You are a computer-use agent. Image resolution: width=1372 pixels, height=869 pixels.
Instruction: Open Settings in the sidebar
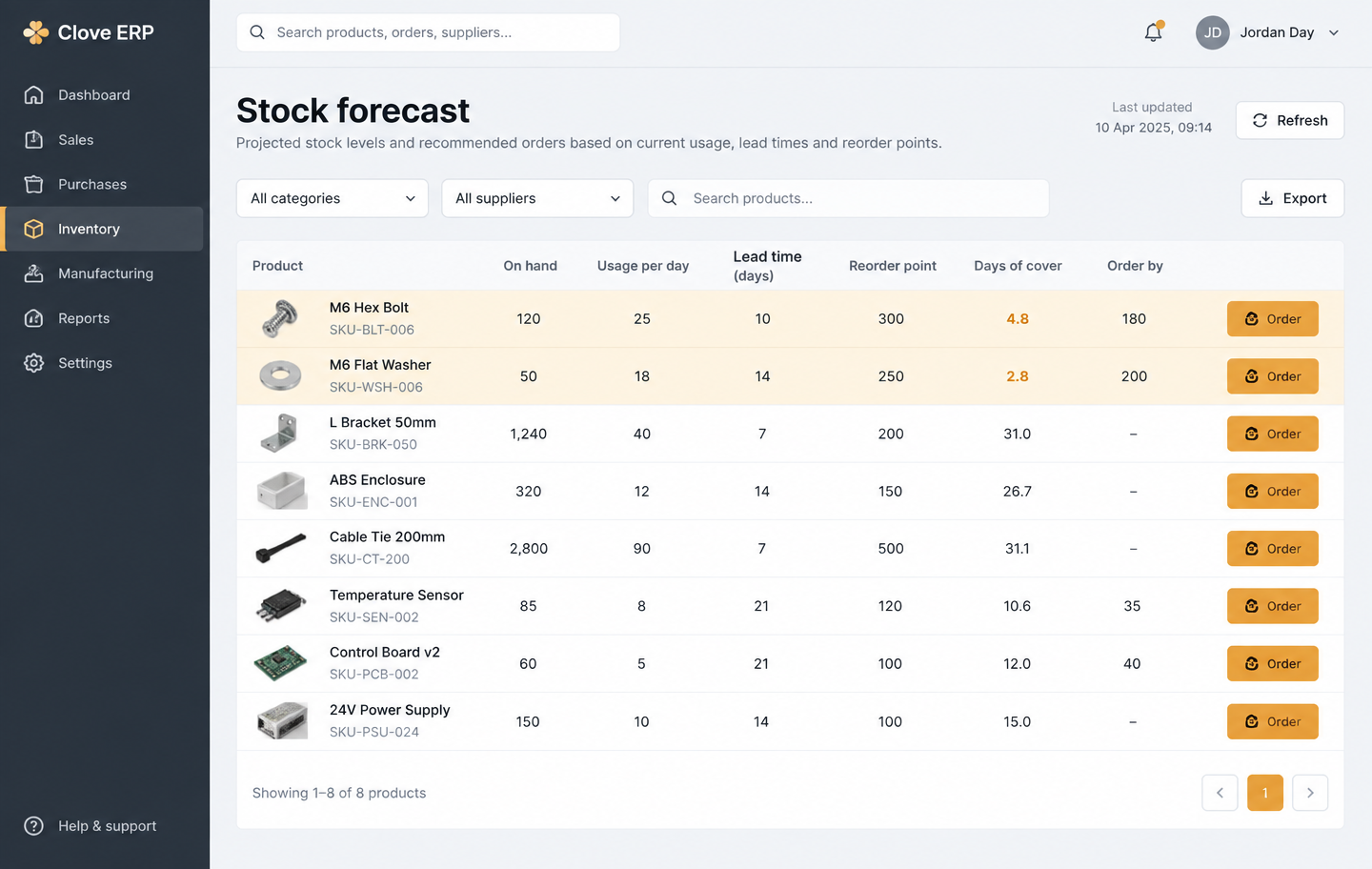pyautogui.click(x=103, y=363)
